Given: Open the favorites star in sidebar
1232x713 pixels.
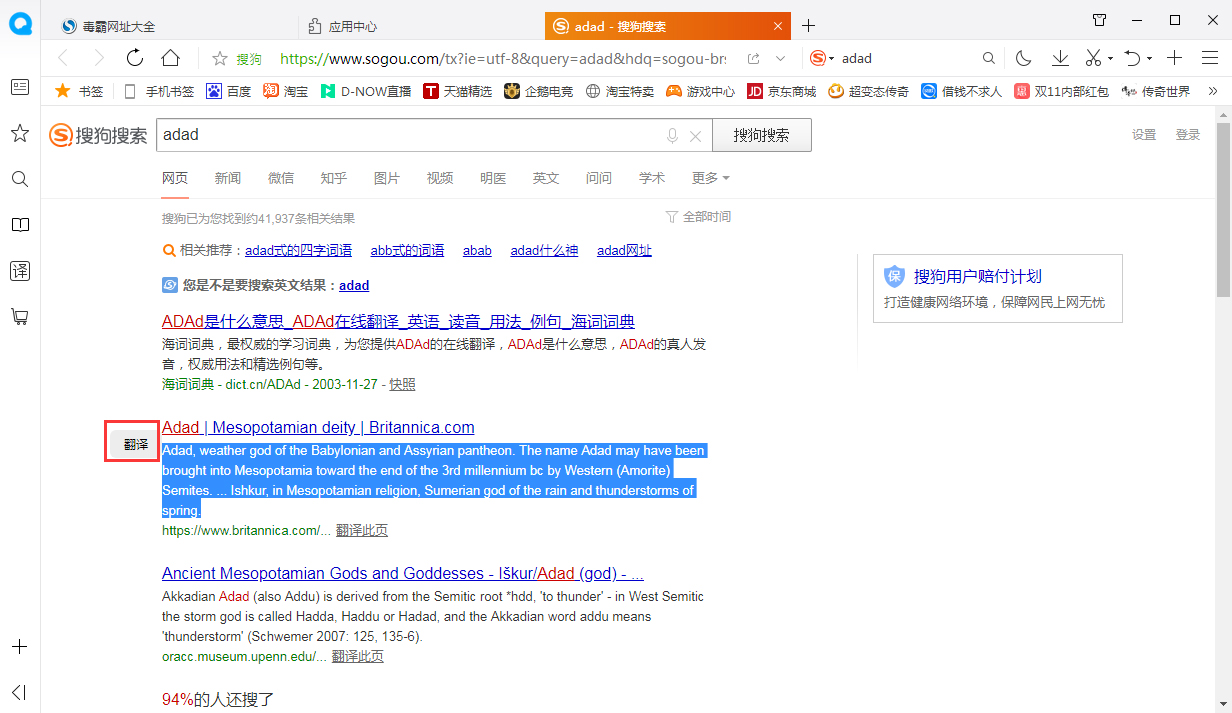Looking at the screenshot, I should [20, 133].
